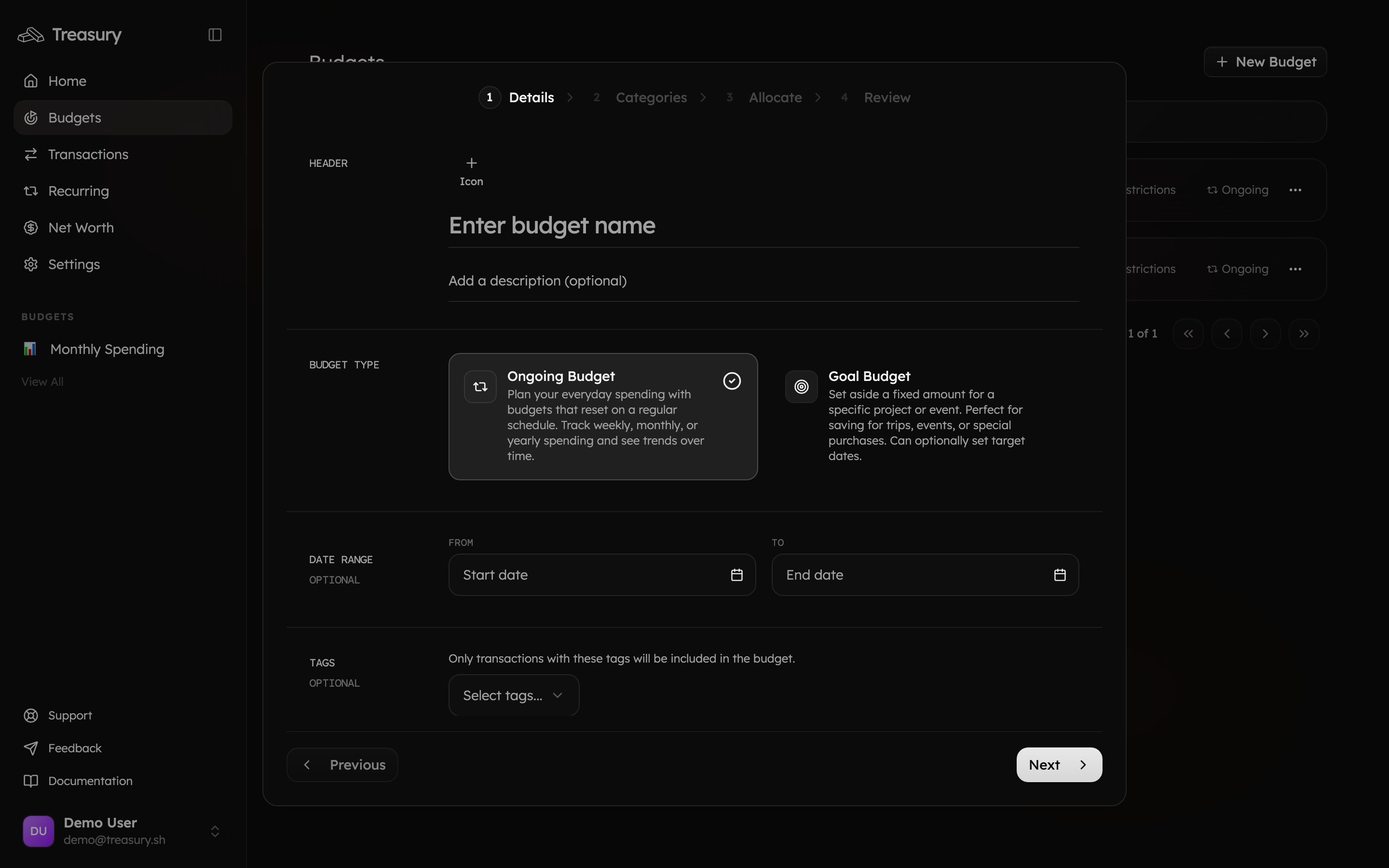Click the Ongoing Budget repeat icon
Image resolution: width=1389 pixels, height=868 pixels.
[480, 387]
